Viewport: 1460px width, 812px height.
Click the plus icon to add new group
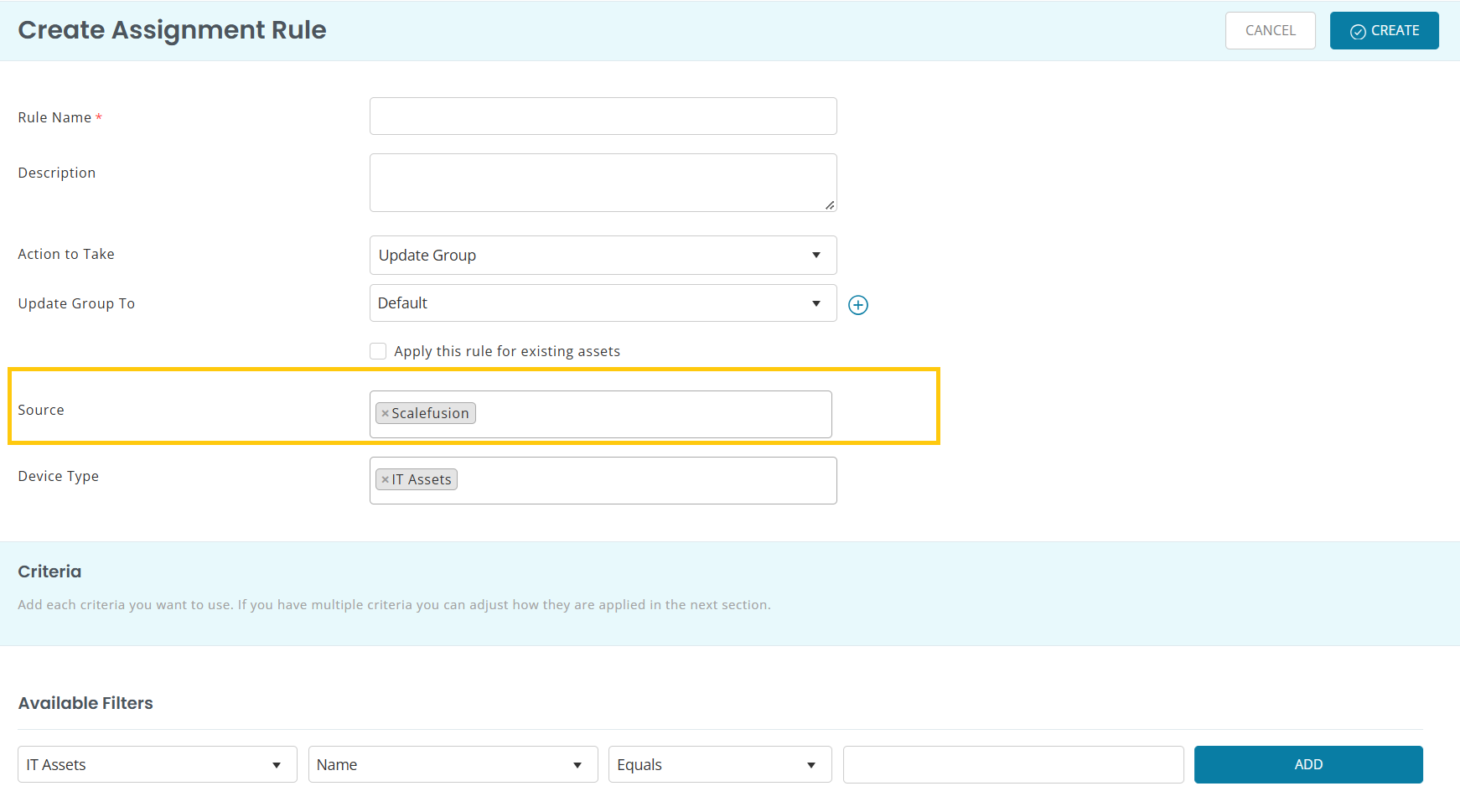point(858,305)
